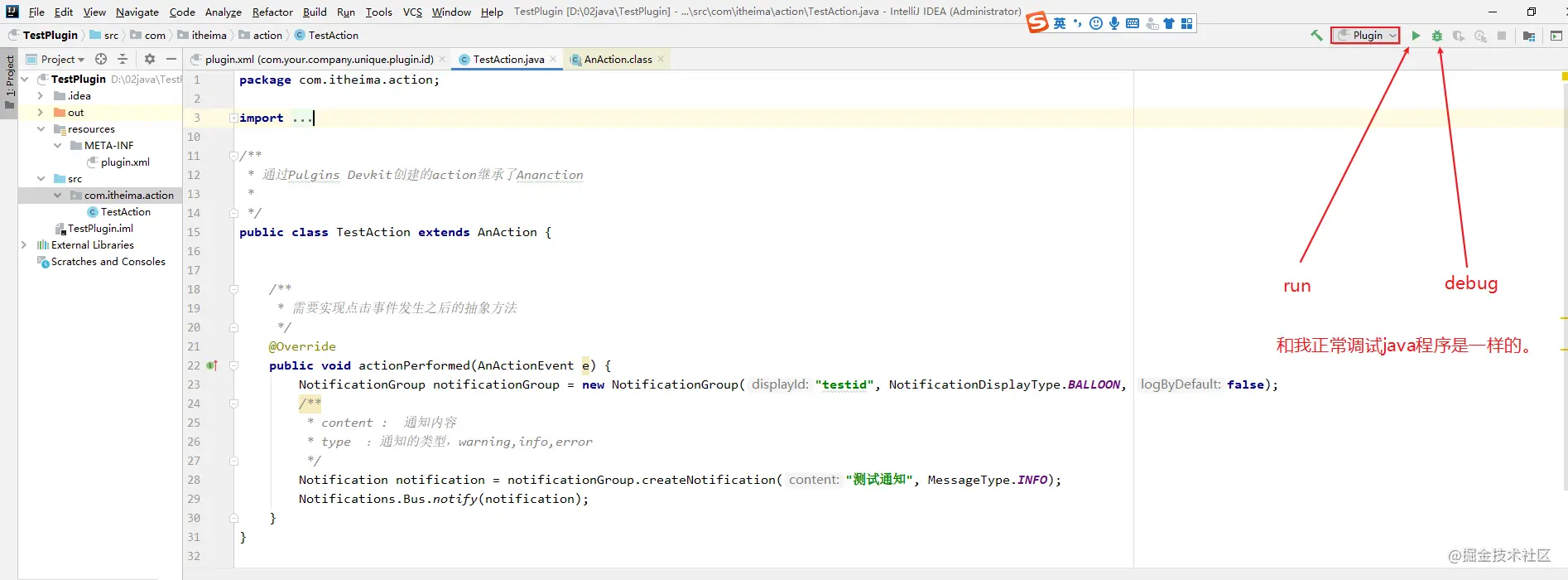
Task: Open the Navigate menu
Action: click(137, 12)
